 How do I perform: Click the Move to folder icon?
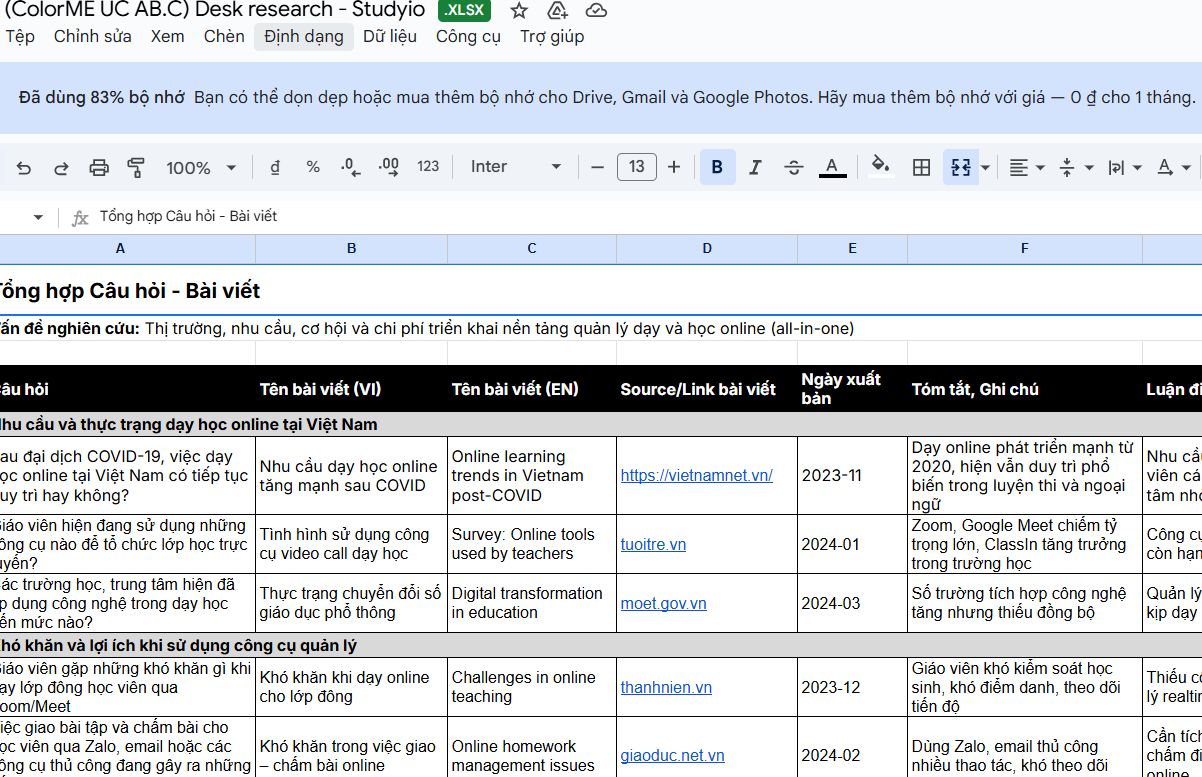(x=558, y=11)
